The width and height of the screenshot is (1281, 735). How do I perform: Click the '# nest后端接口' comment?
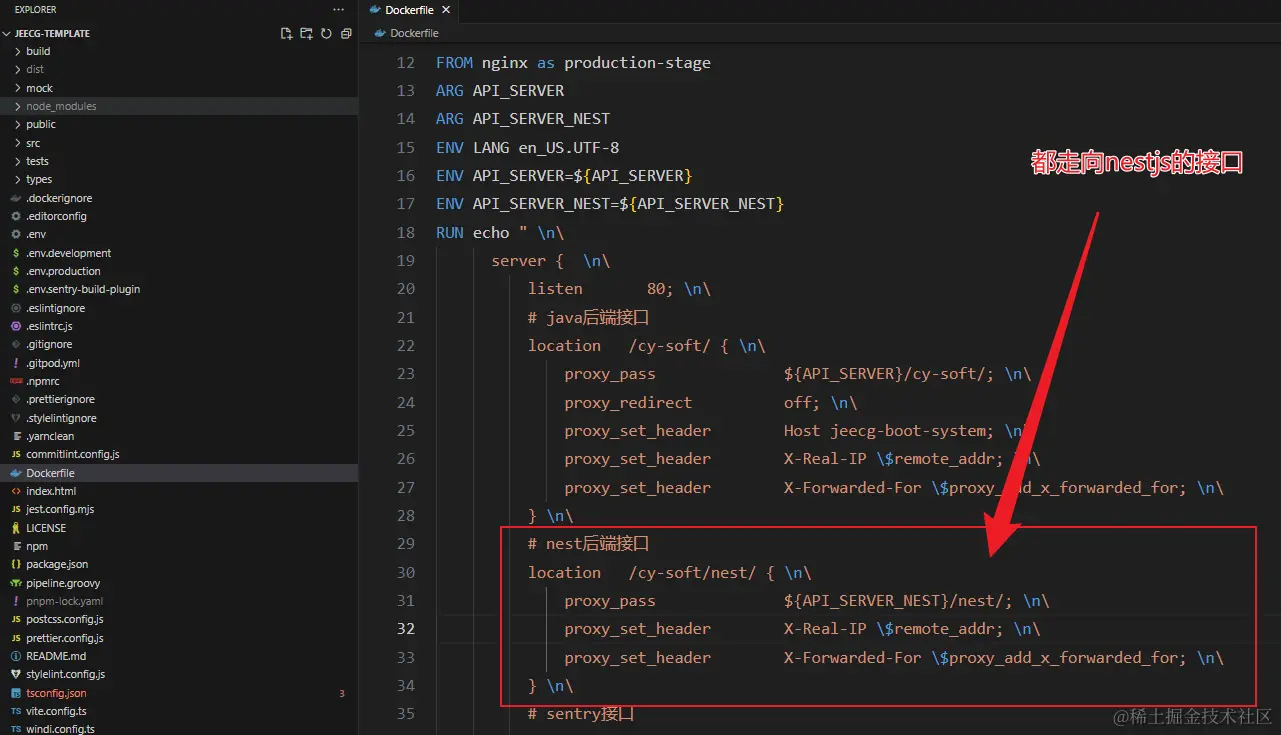(589, 544)
